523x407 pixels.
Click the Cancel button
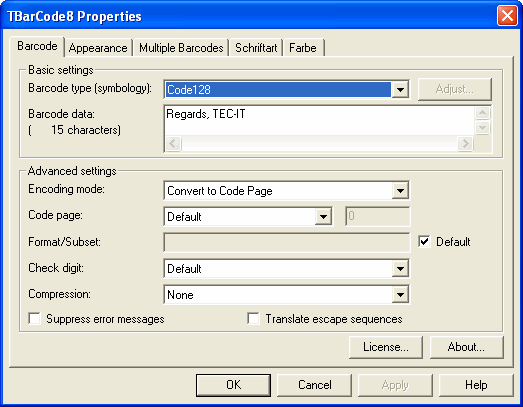[315, 385]
